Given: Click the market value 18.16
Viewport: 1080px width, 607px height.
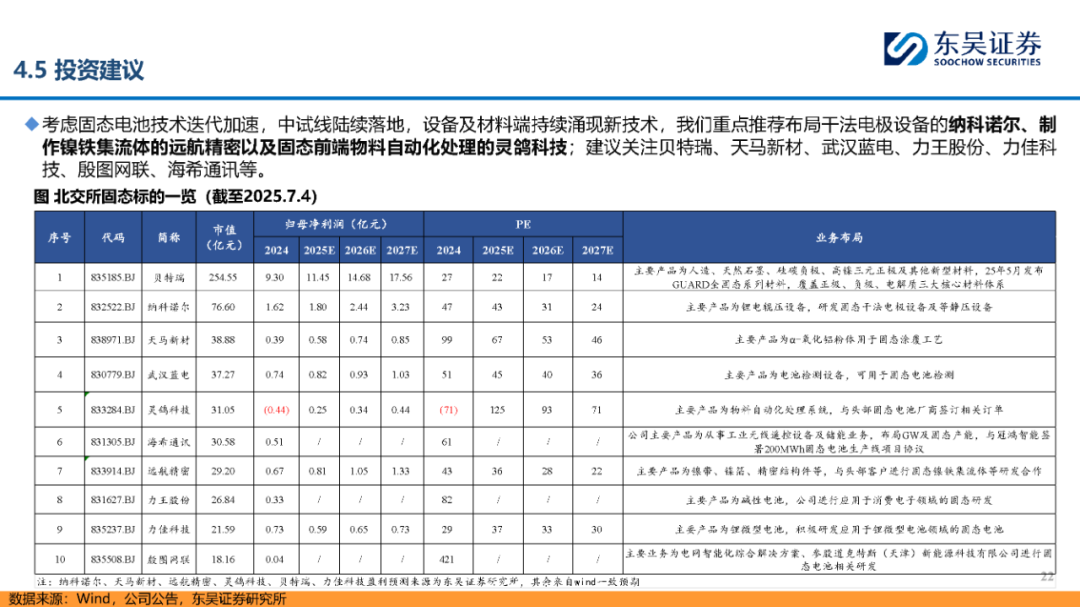Looking at the screenshot, I should pos(223,559).
